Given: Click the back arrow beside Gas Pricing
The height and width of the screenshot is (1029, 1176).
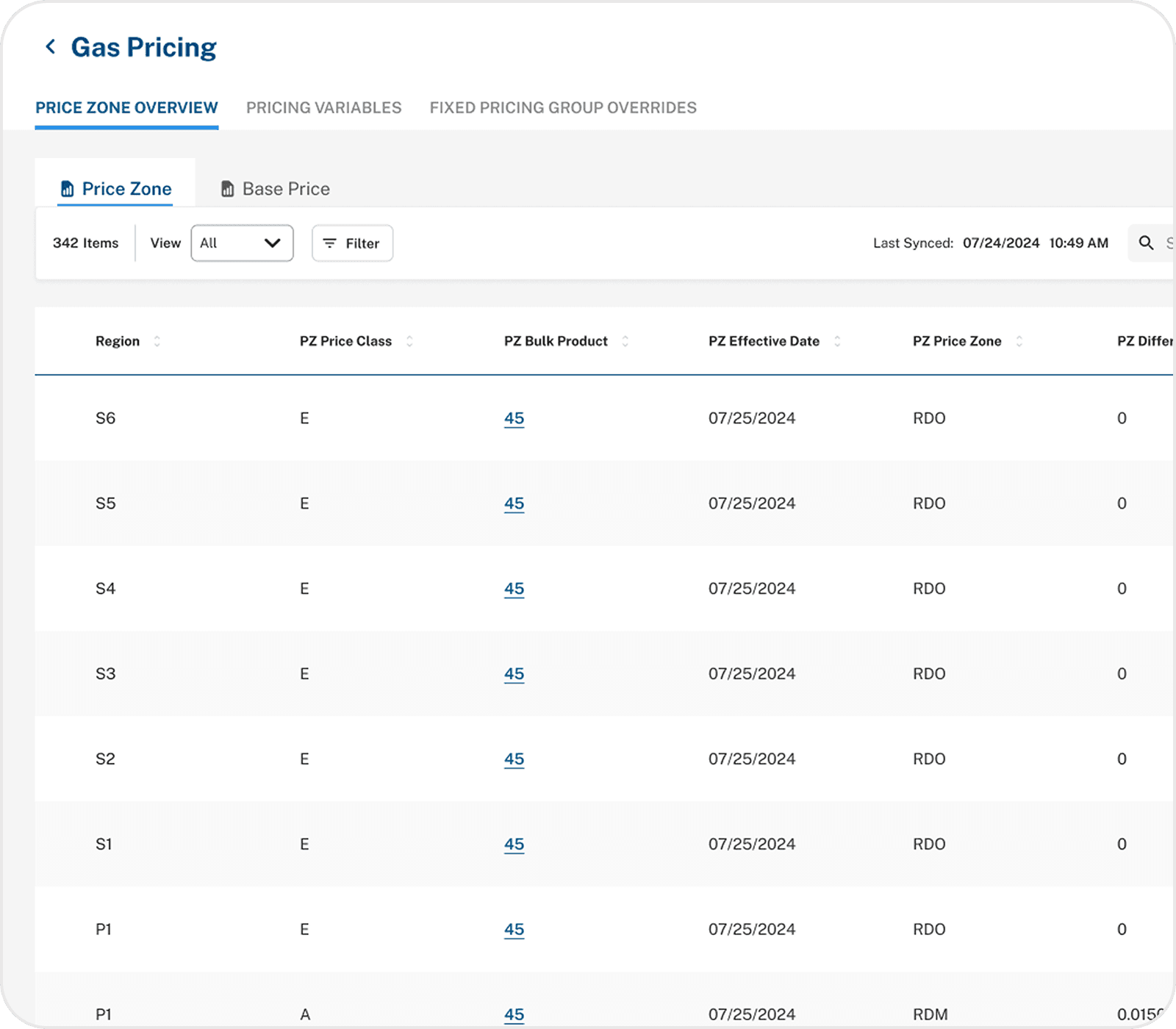Looking at the screenshot, I should [50, 47].
